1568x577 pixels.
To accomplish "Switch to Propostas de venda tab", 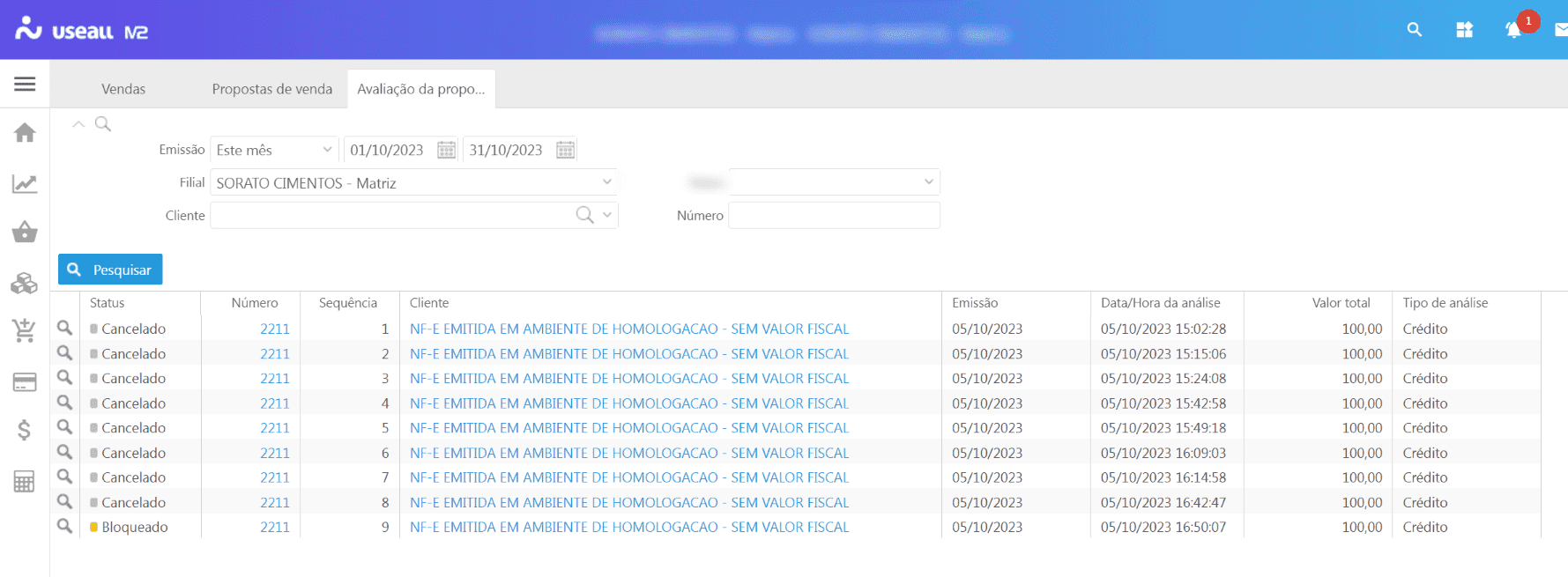I will pos(271,89).
